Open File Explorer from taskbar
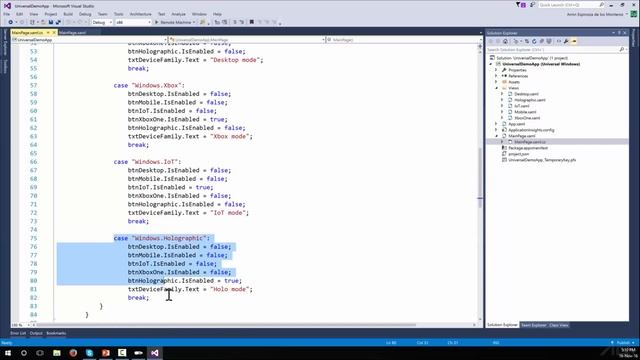640x360 pixels. 57,353
